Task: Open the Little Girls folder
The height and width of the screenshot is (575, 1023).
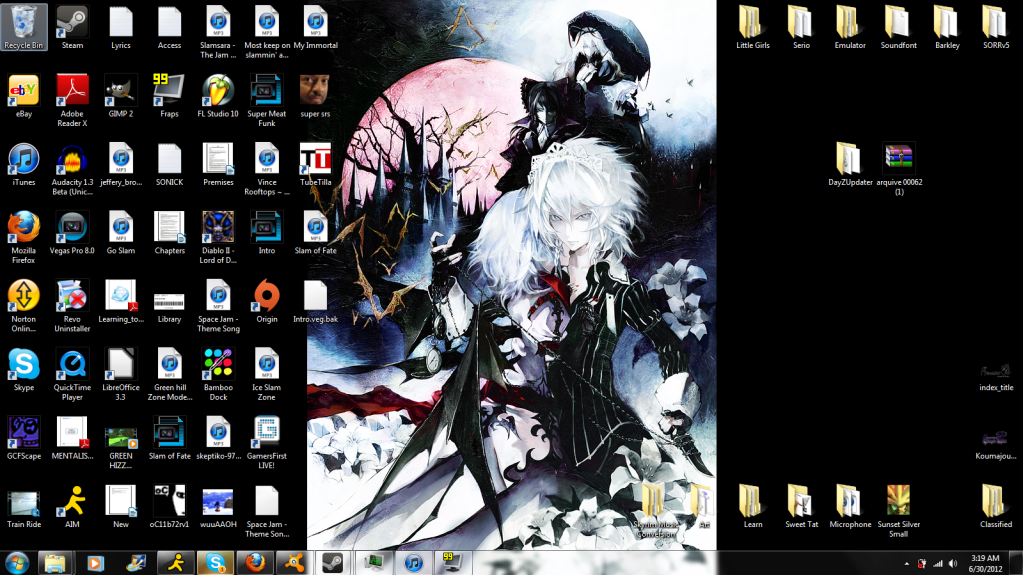Action: pyautogui.click(x=752, y=27)
